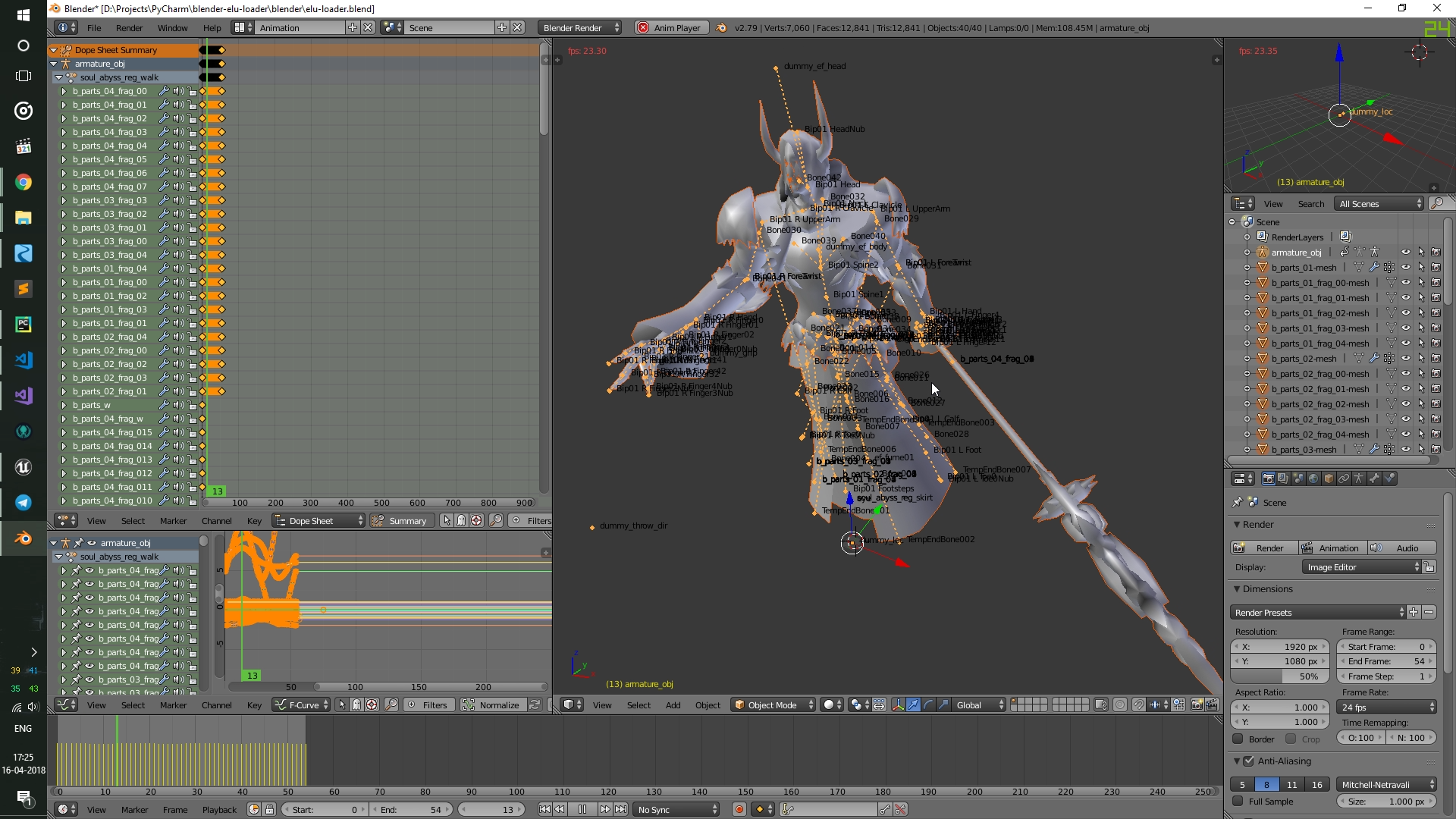Hide b_parts_01-mesh via its eye icon
The width and height of the screenshot is (1456, 819).
(1405, 267)
